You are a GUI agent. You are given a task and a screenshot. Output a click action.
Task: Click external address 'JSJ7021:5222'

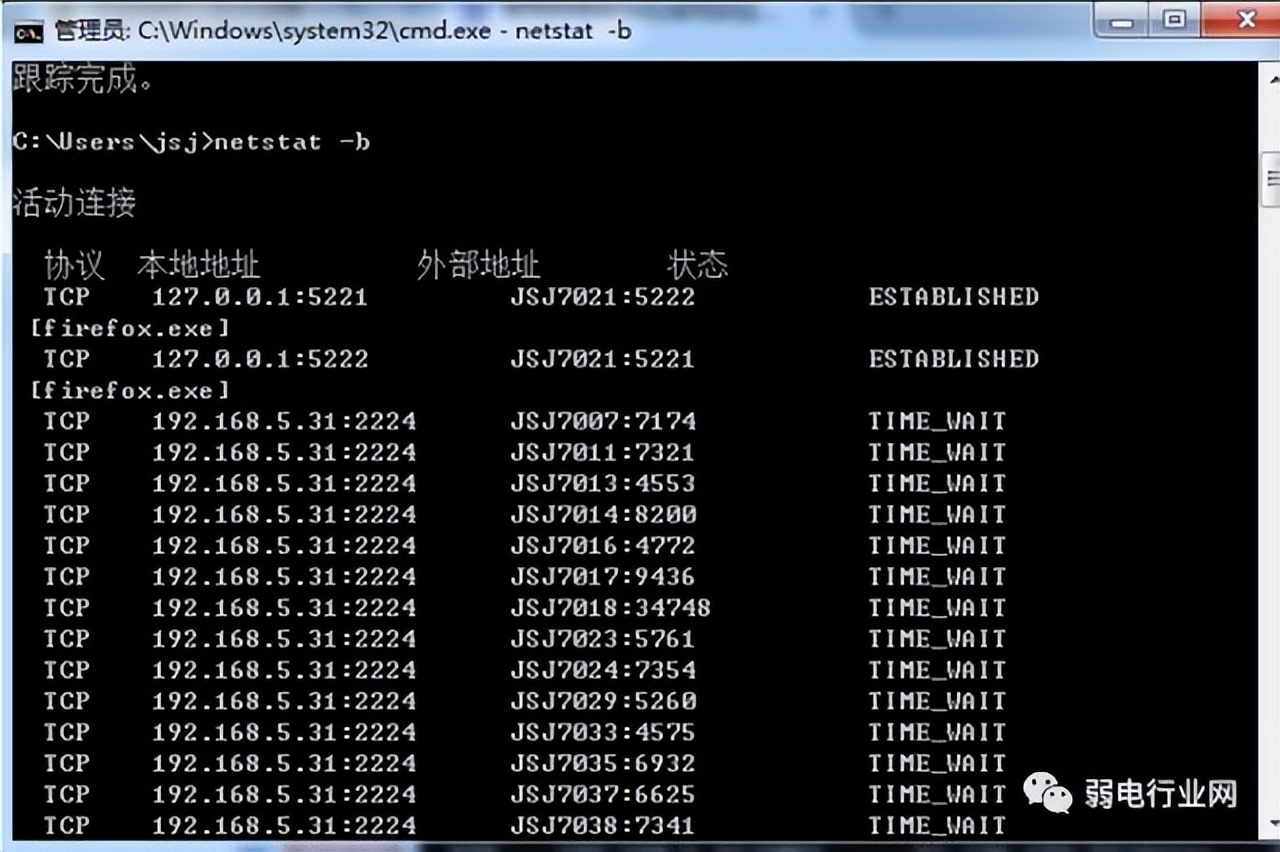click(602, 297)
